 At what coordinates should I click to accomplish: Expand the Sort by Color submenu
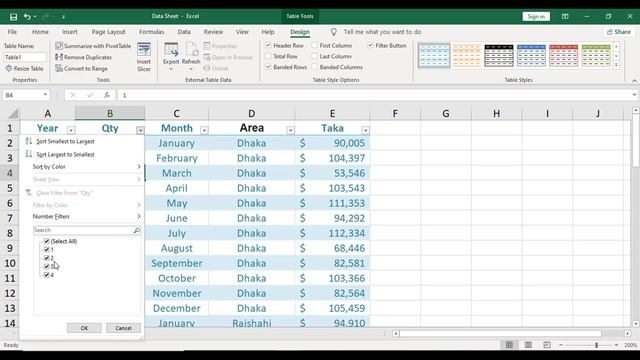tap(139, 167)
